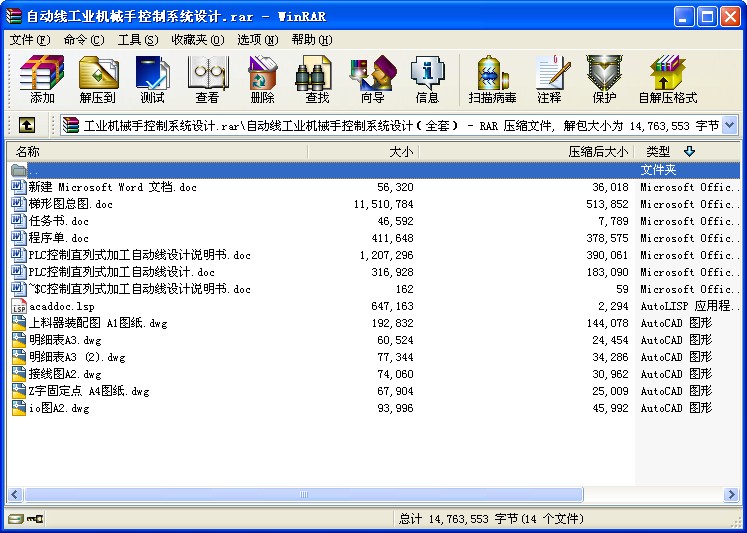This screenshot has width=747, height=533.
Task: Click the 删除 (Delete) toolbar icon
Action: pyautogui.click(x=262, y=79)
